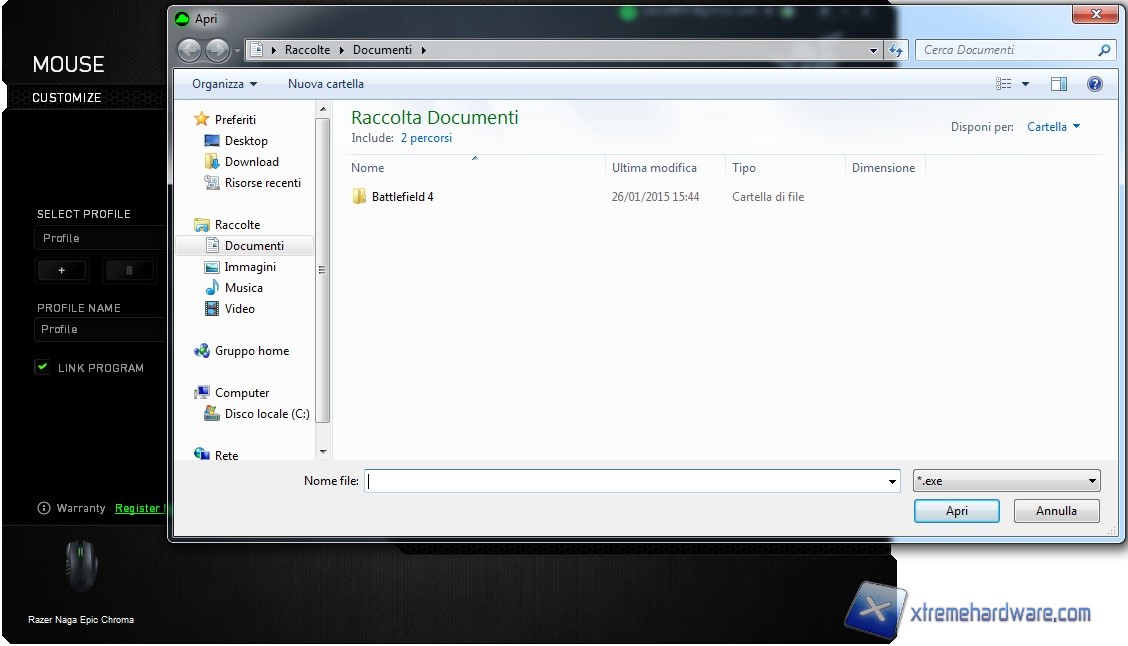Open the Organizza dropdown menu
The height and width of the screenshot is (646, 1128).
click(x=224, y=84)
